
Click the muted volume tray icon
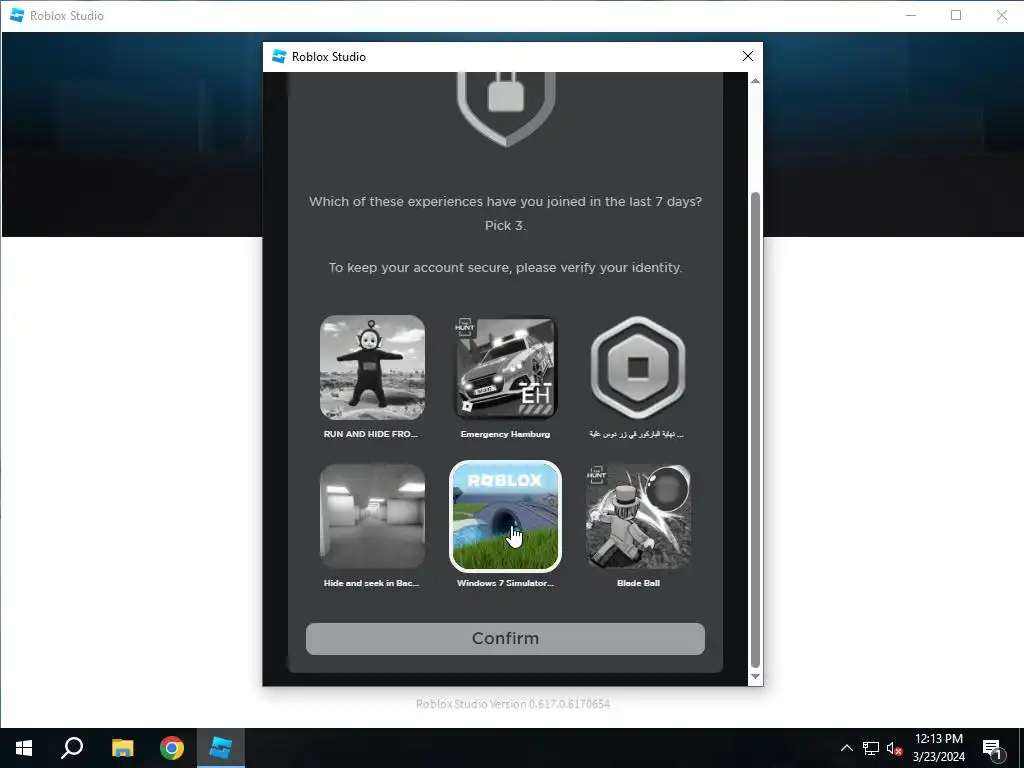(894, 748)
